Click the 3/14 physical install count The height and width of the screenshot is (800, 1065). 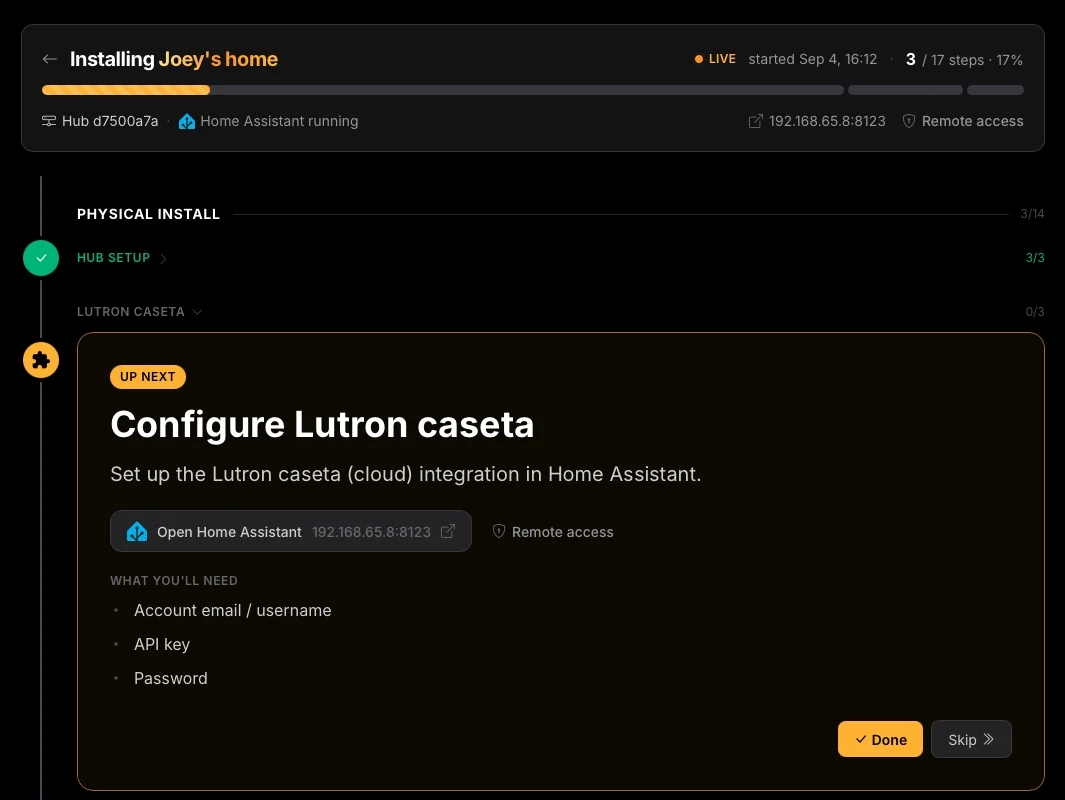coord(1032,214)
